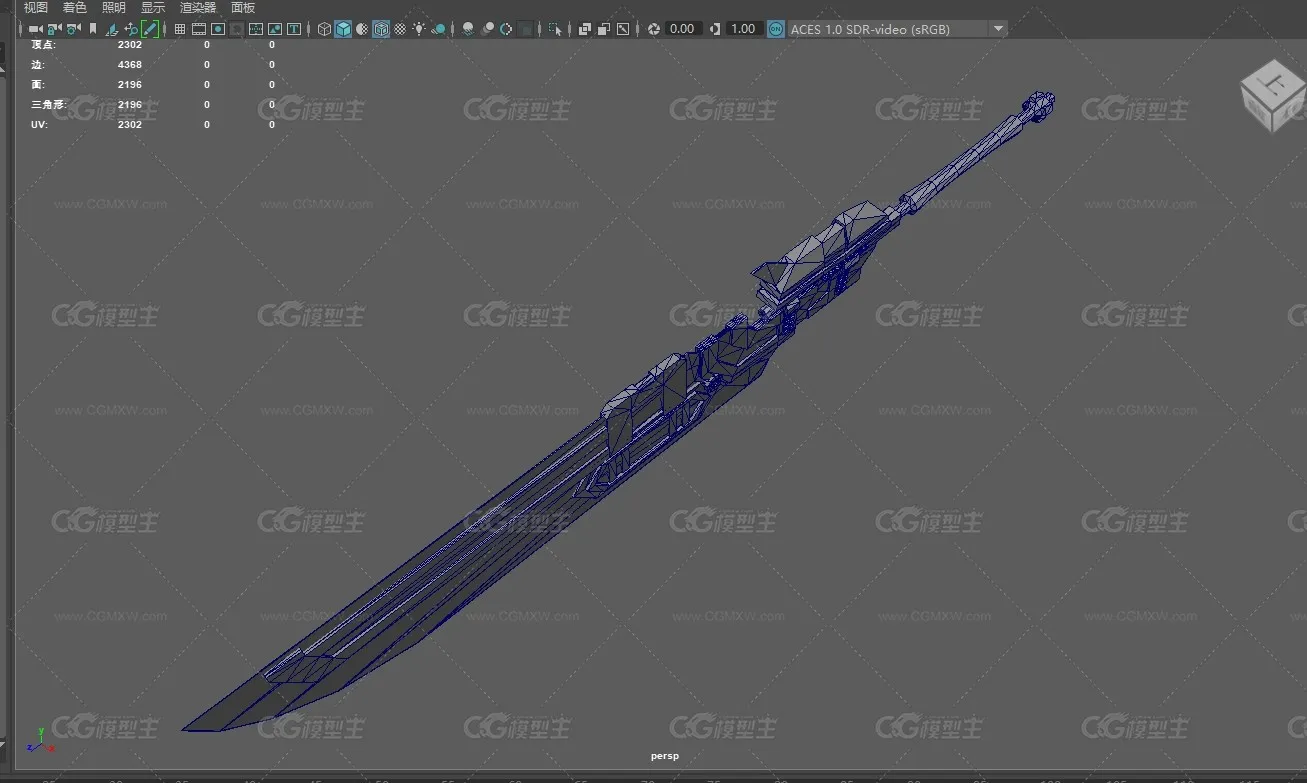This screenshot has height=783, width=1307.
Task: Toggle the Safe Title 'T' icon
Action: [294, 29]
